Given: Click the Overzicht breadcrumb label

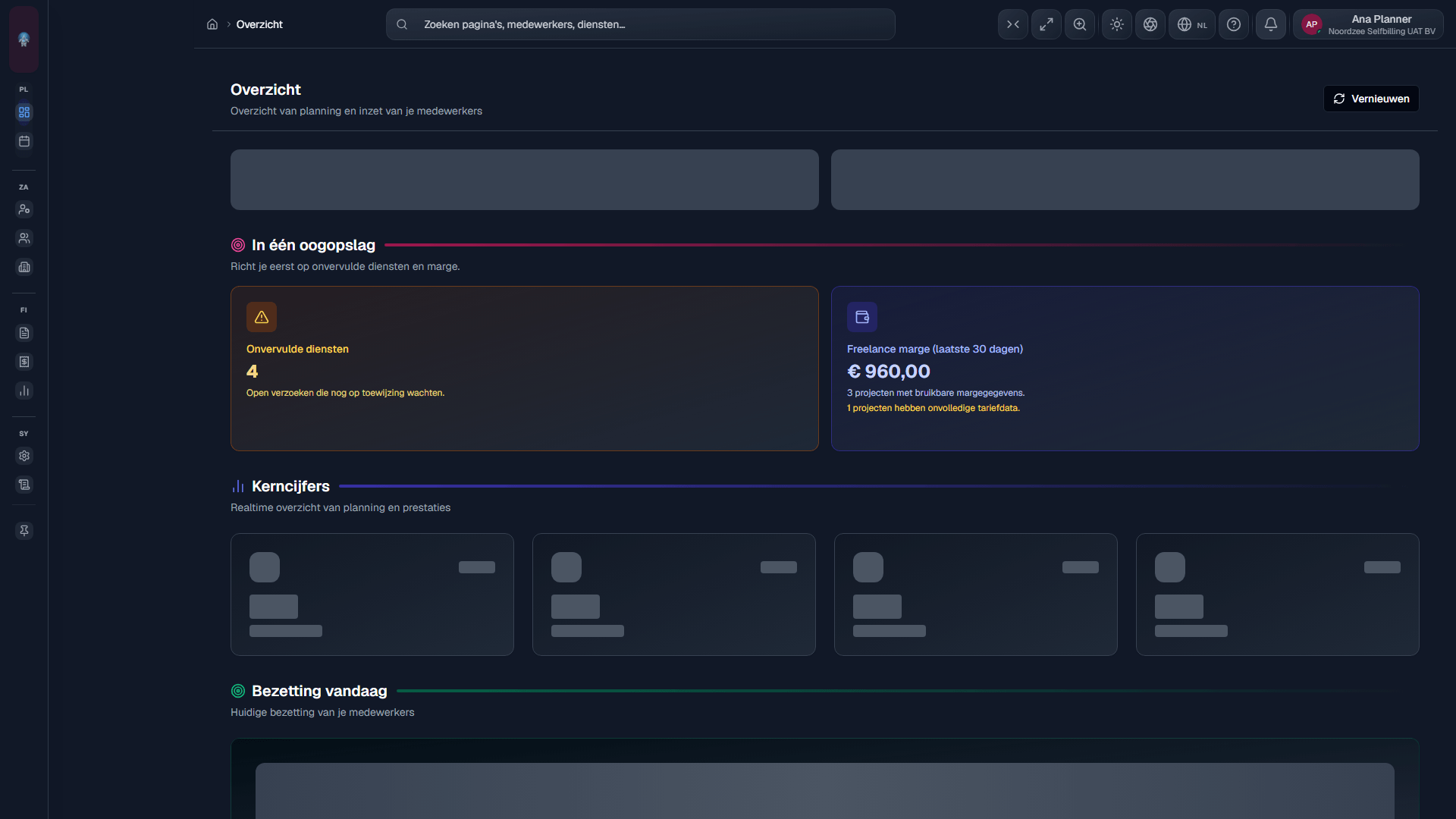Looking at the screenshot, I should coord(259,24).
